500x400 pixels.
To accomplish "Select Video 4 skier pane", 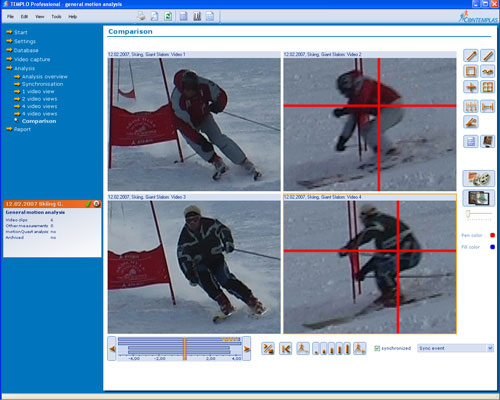I will click(370, 267).
